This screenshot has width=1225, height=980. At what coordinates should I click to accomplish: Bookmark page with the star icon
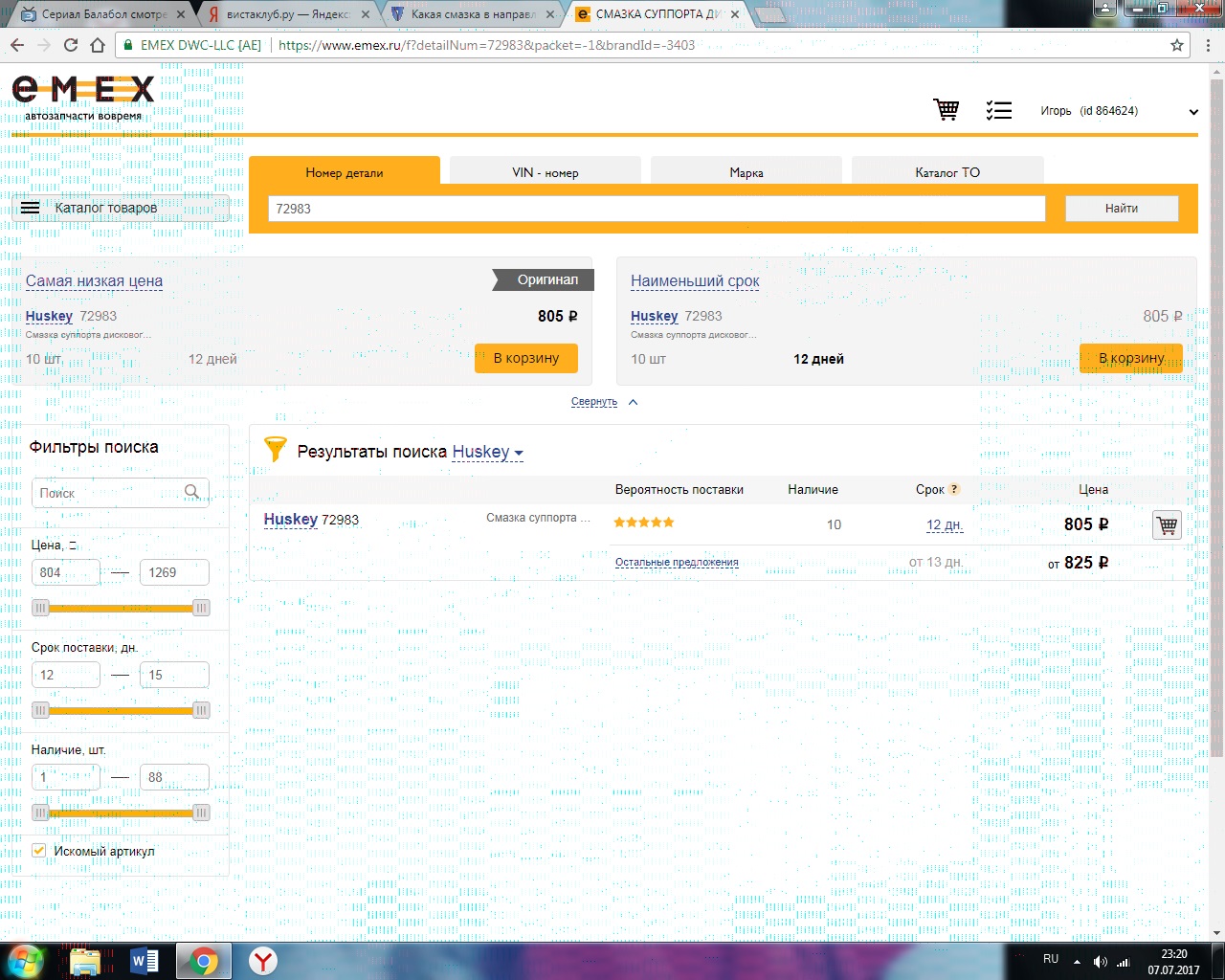[x=1177, y=45]
